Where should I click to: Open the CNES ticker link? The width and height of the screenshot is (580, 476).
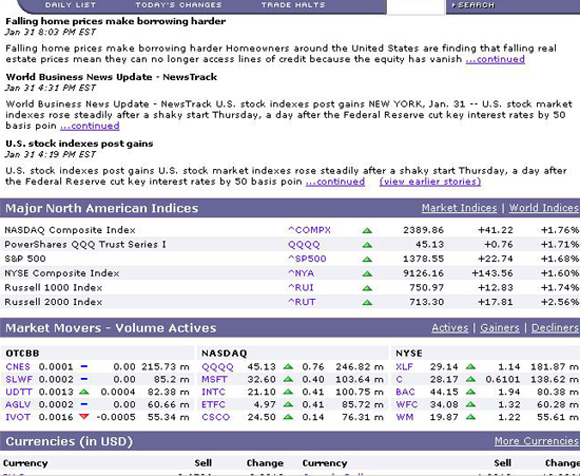[18, 367]
